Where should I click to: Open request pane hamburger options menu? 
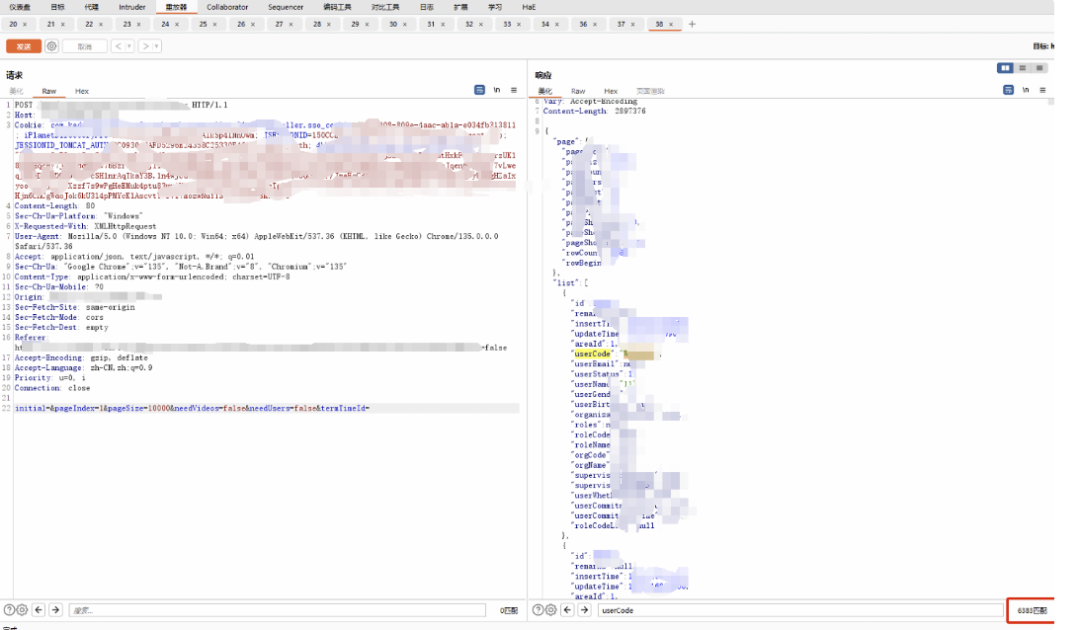pyautogui.click(x=514, y=90)
